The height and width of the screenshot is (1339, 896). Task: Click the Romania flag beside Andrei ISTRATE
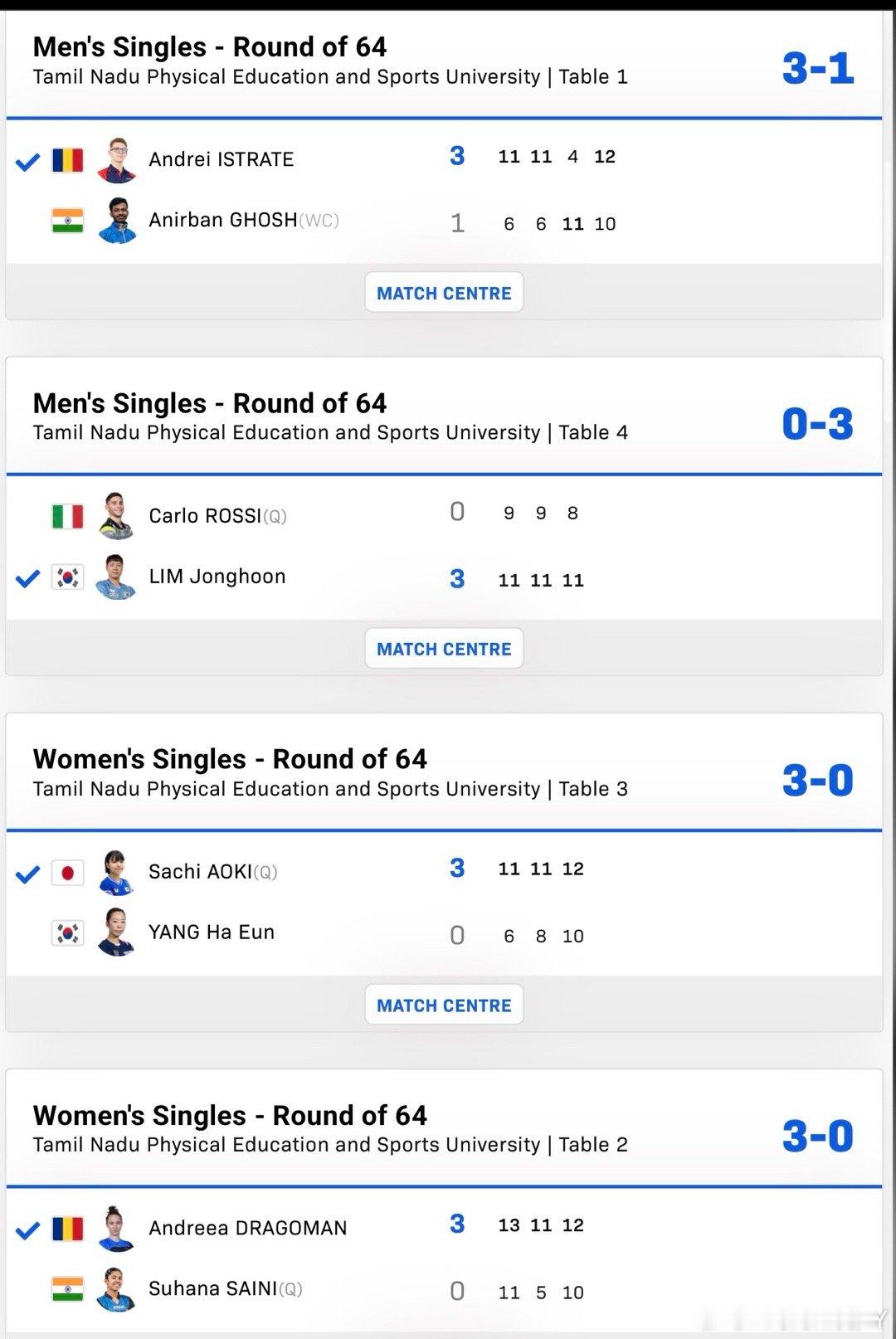pyautogui.click(x=67, y=159)
